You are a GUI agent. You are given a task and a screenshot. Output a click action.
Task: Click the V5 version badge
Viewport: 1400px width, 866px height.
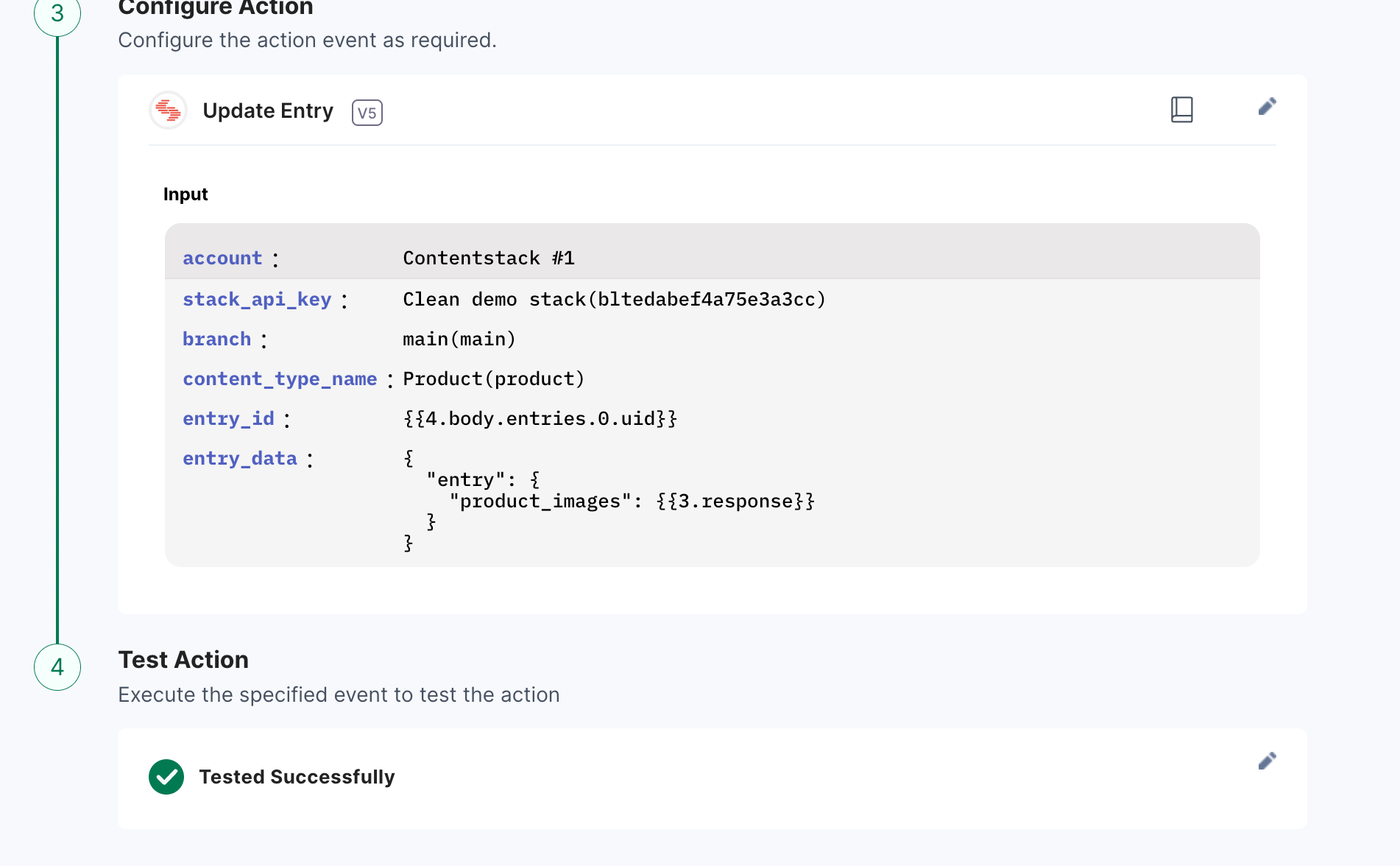tap(367, 113)
